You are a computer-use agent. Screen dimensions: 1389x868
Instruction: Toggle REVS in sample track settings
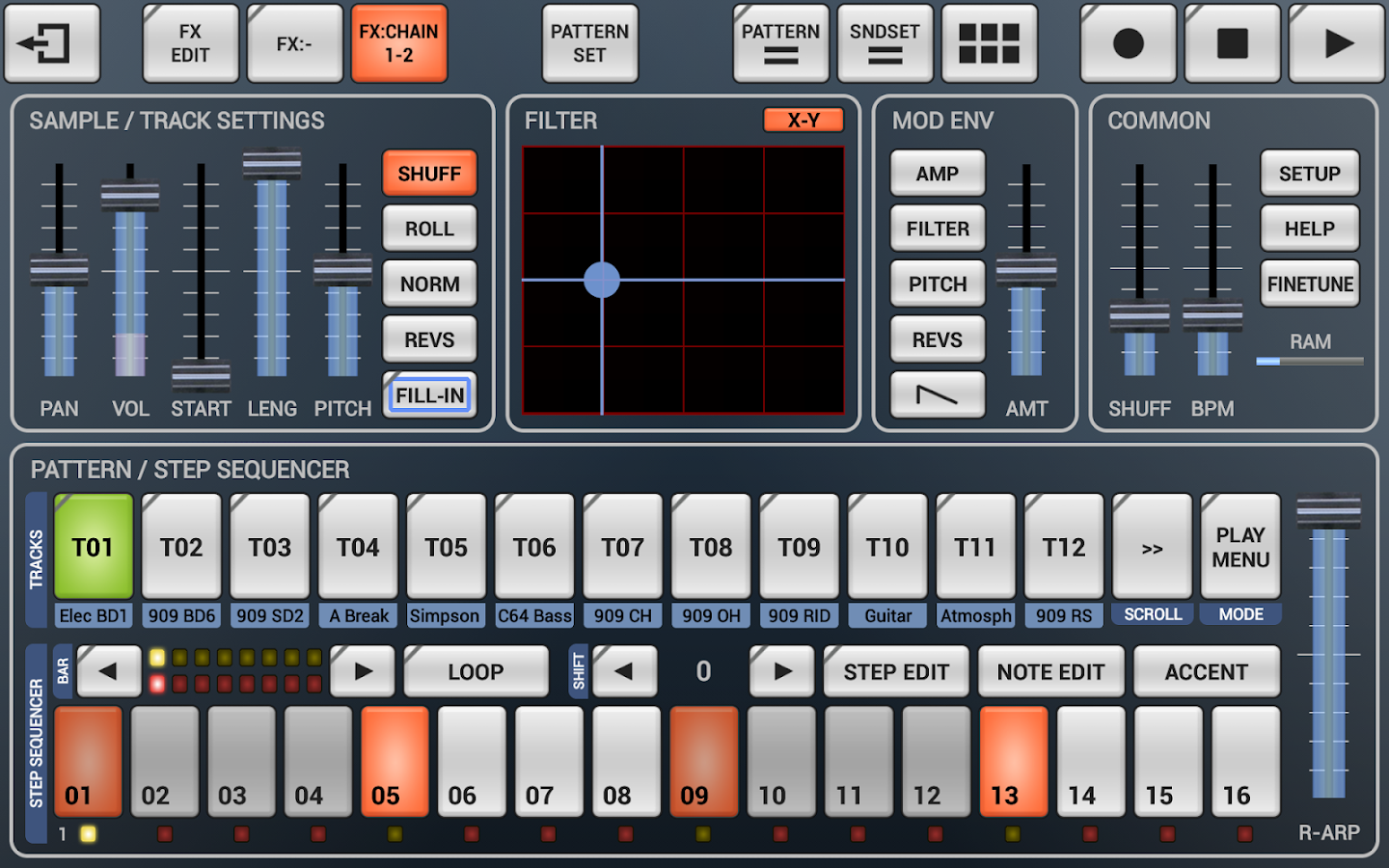point(429,339)
